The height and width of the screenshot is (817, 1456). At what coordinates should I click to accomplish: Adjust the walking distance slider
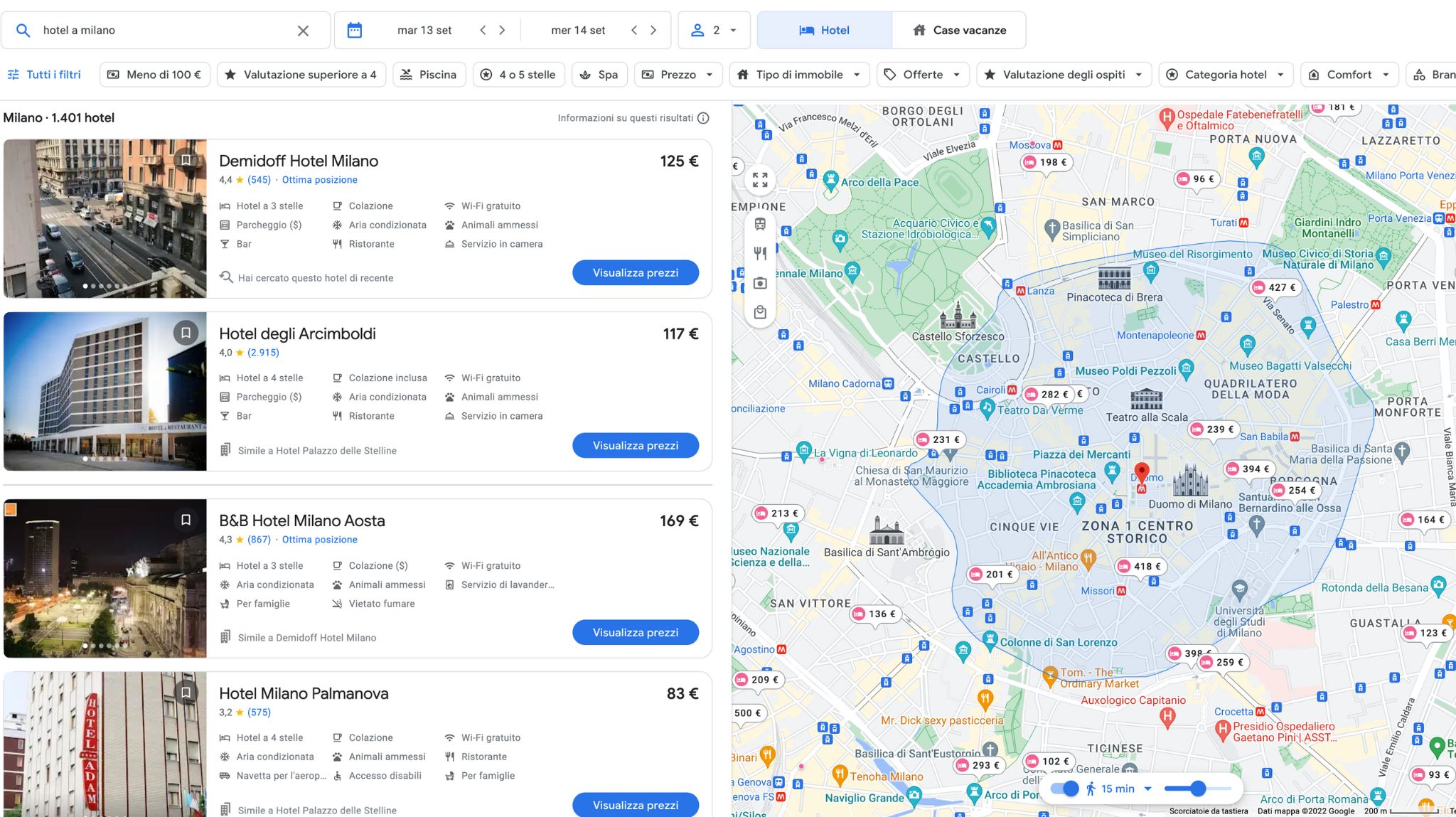[1198, 789]
